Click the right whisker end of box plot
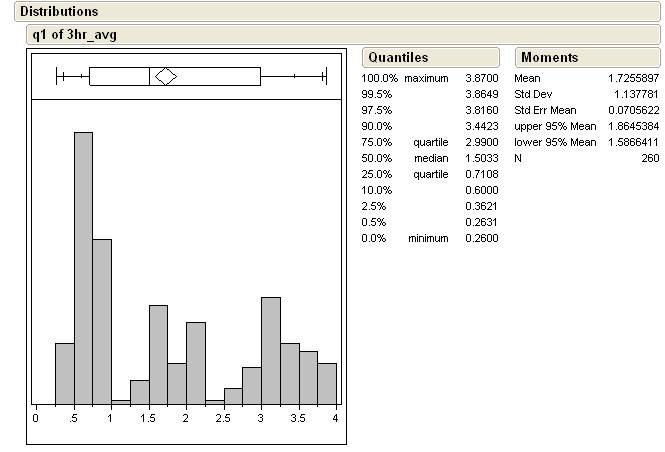The width and height of the screenshot is (665, 452). (326, 76)
